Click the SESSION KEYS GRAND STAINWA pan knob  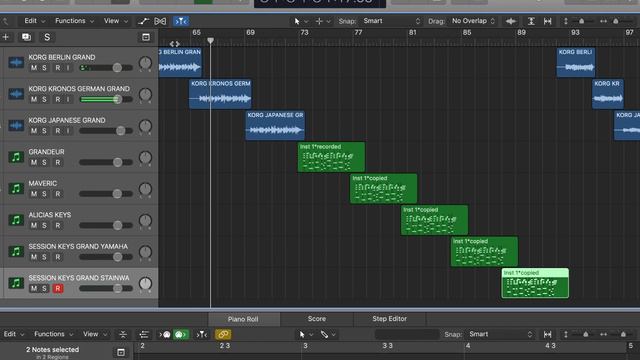click(145, 283)
